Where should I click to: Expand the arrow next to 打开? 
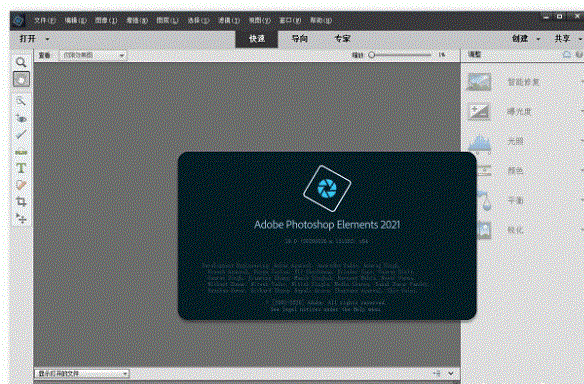(47, 39)
